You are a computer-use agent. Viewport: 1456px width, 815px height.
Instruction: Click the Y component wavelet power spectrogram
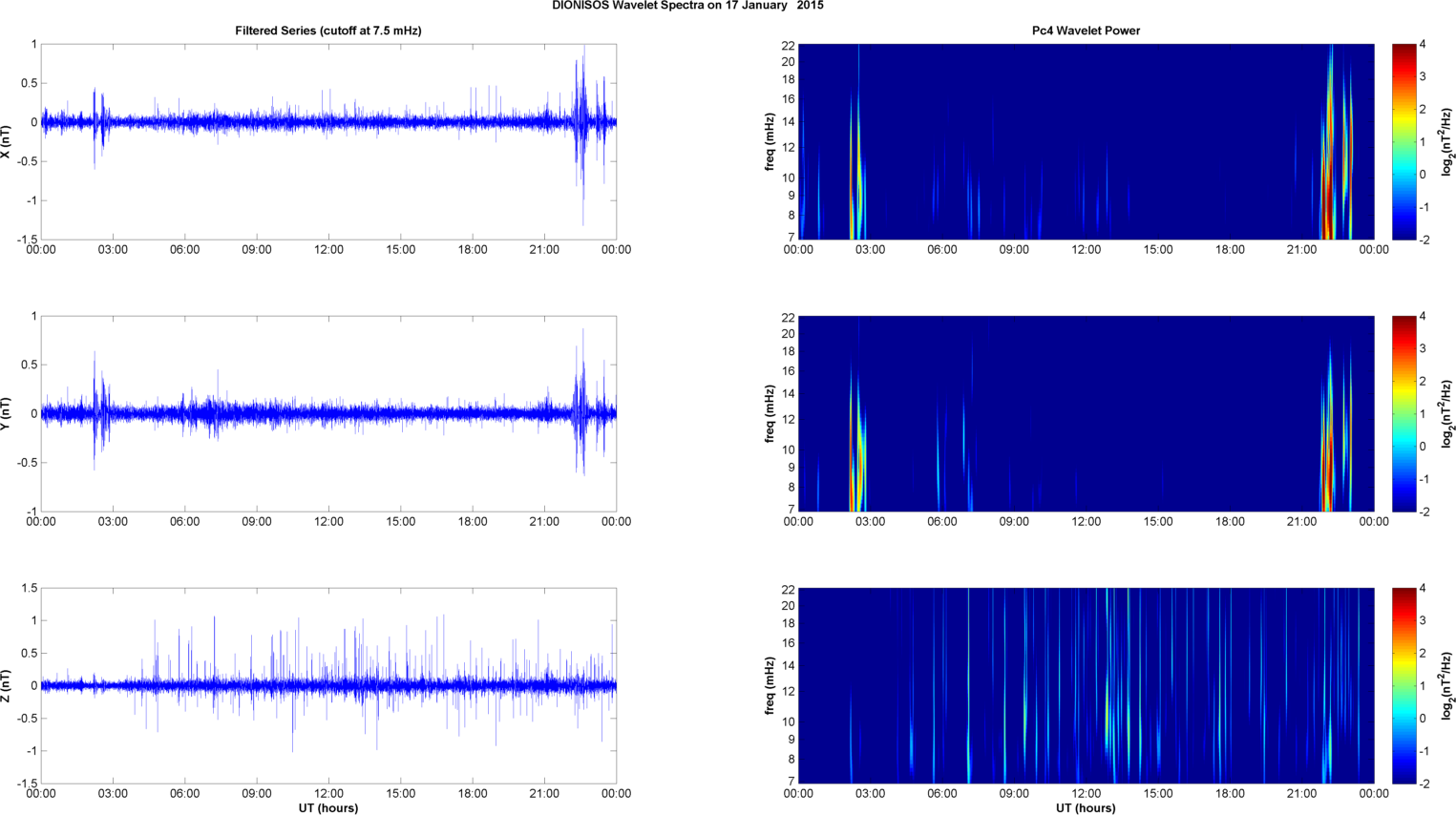coord(1086,413)
